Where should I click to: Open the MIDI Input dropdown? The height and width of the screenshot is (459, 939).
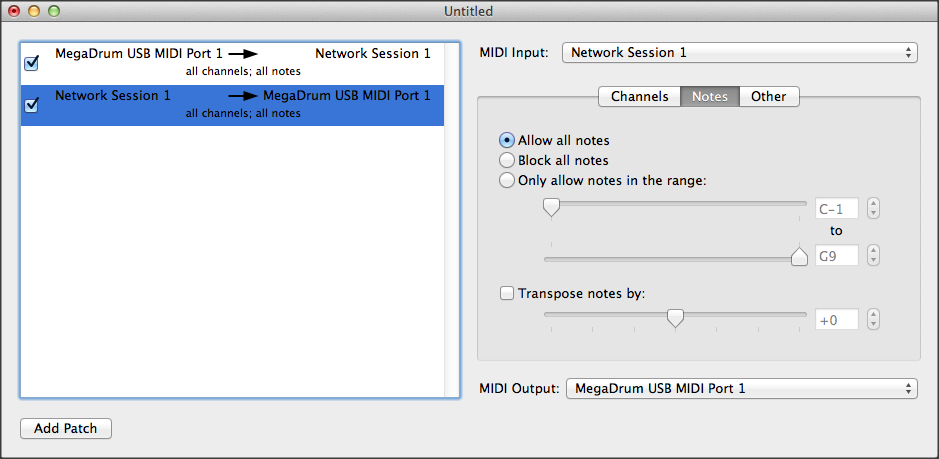[x=740, y=52]
